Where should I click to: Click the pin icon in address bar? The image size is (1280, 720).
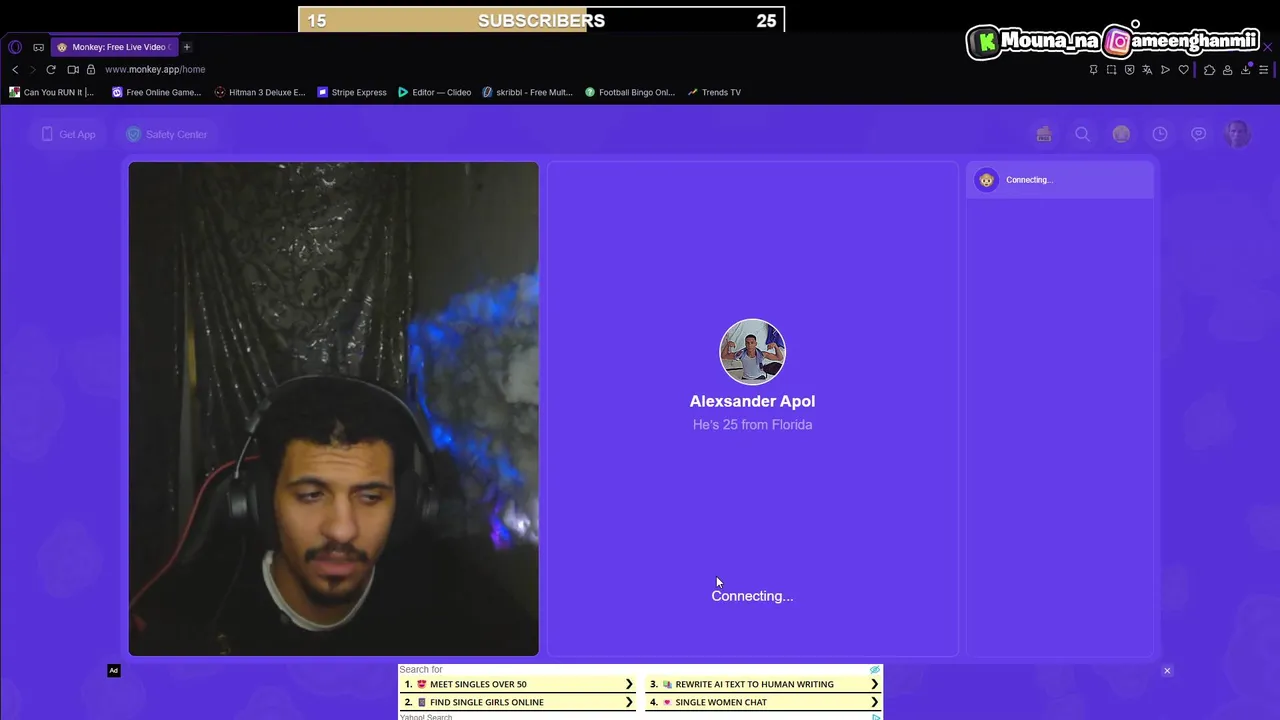coord(1093,70)
